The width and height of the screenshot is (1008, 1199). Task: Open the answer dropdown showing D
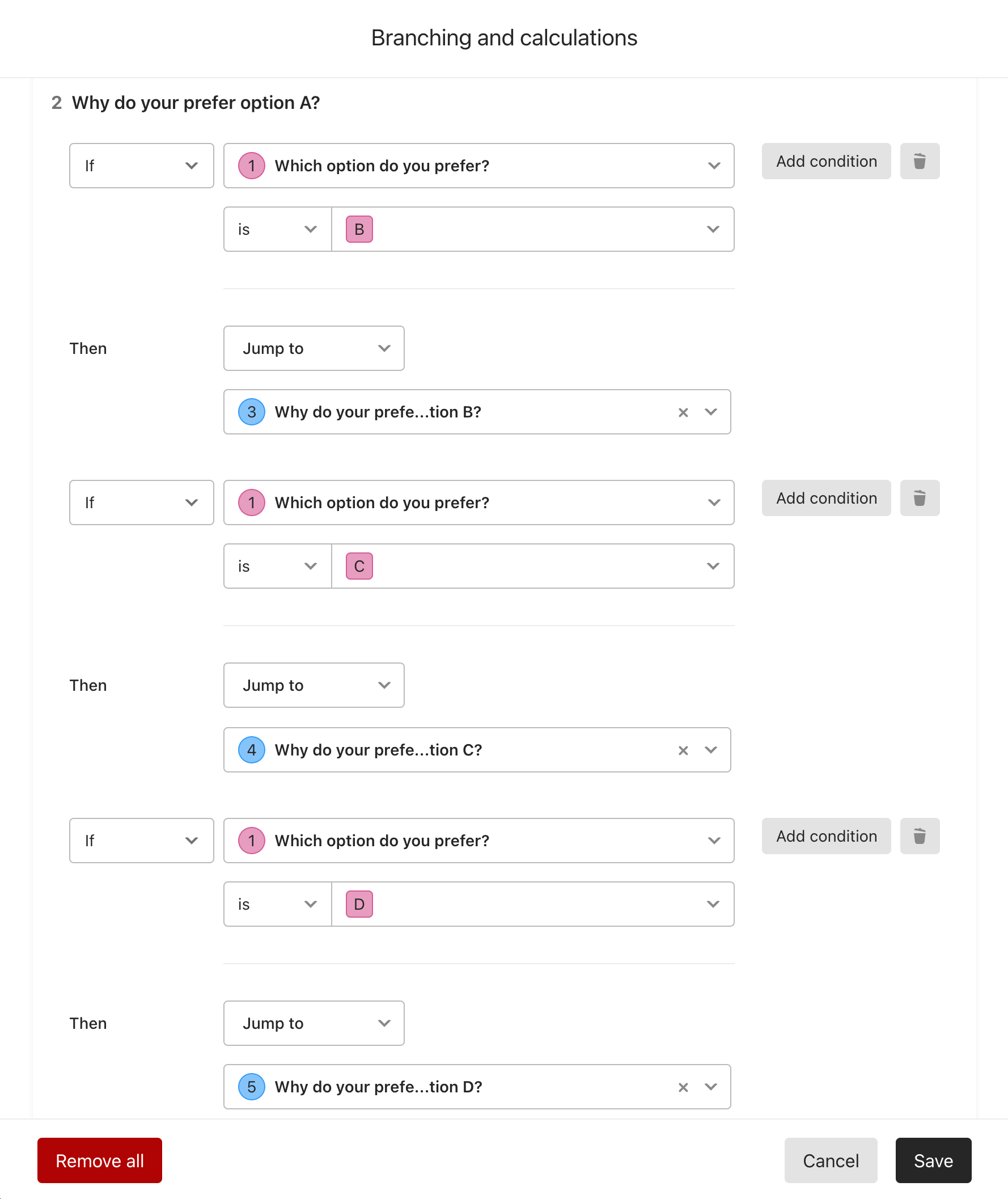(532, 904)
